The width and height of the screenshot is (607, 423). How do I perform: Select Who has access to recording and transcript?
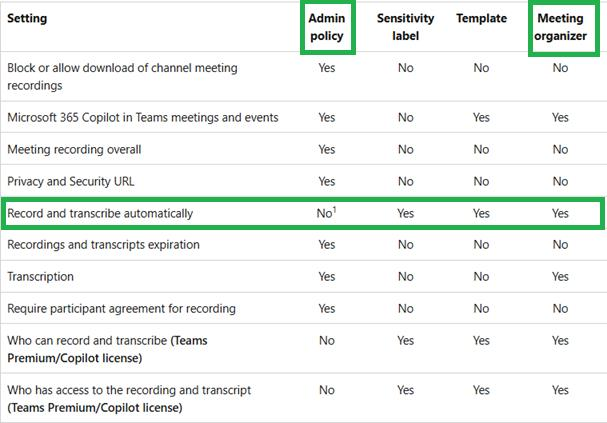tap(129, 399)
